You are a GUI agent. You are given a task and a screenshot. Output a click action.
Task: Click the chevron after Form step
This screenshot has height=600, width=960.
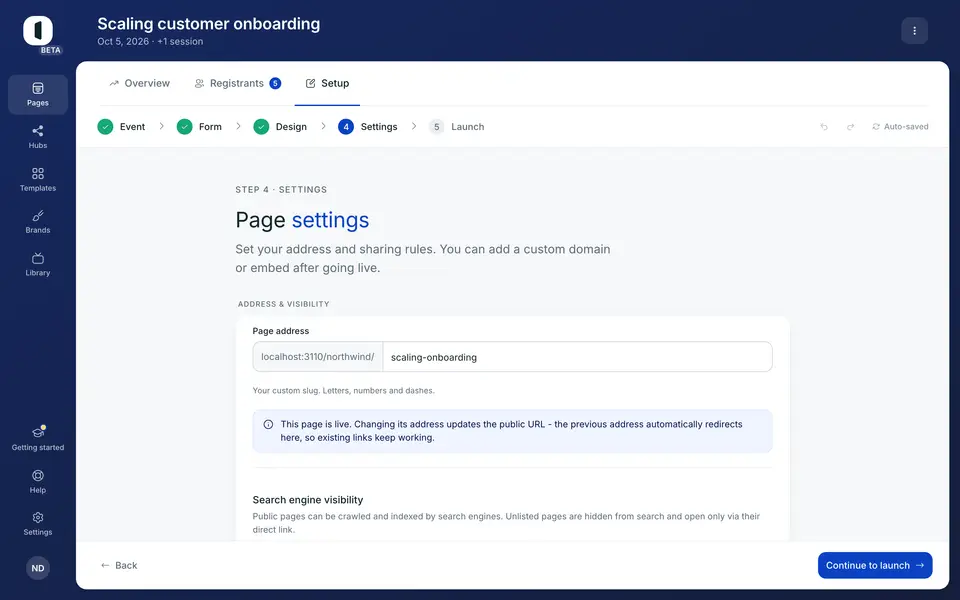238,126
